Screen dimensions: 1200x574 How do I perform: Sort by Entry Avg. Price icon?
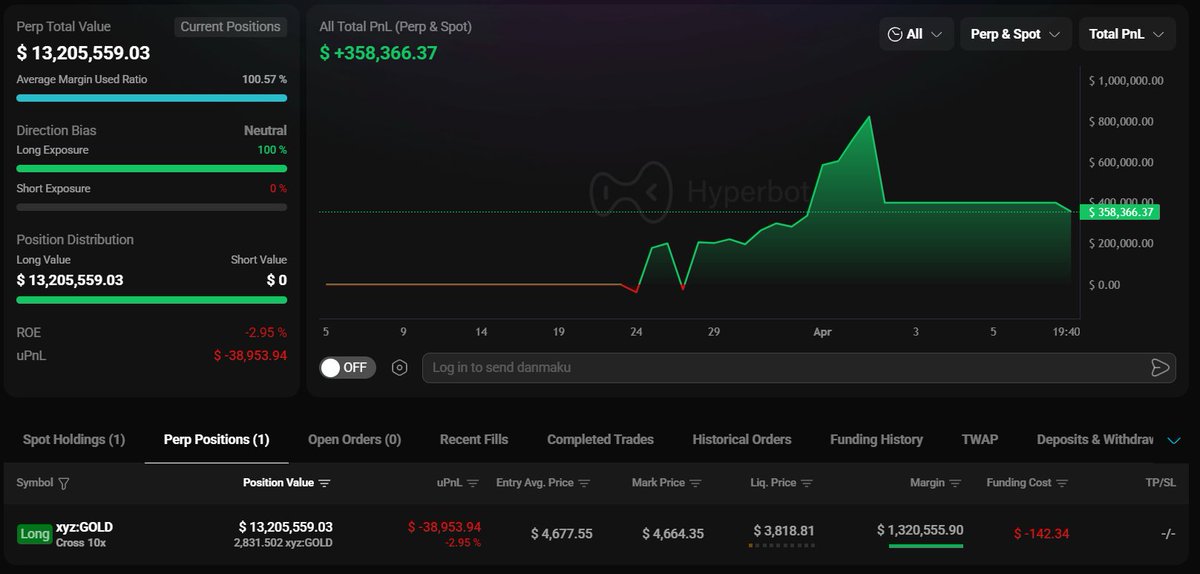(584, 483)
